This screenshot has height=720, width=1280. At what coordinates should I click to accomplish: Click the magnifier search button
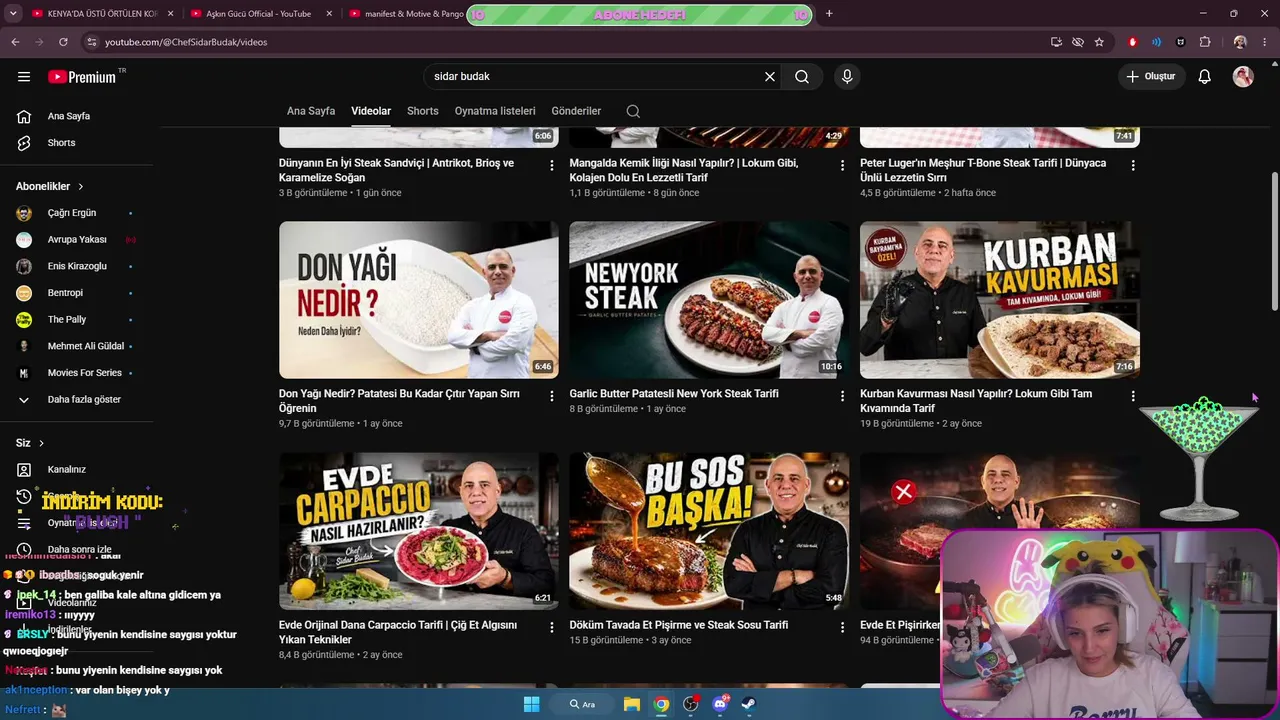pos(802,77)
